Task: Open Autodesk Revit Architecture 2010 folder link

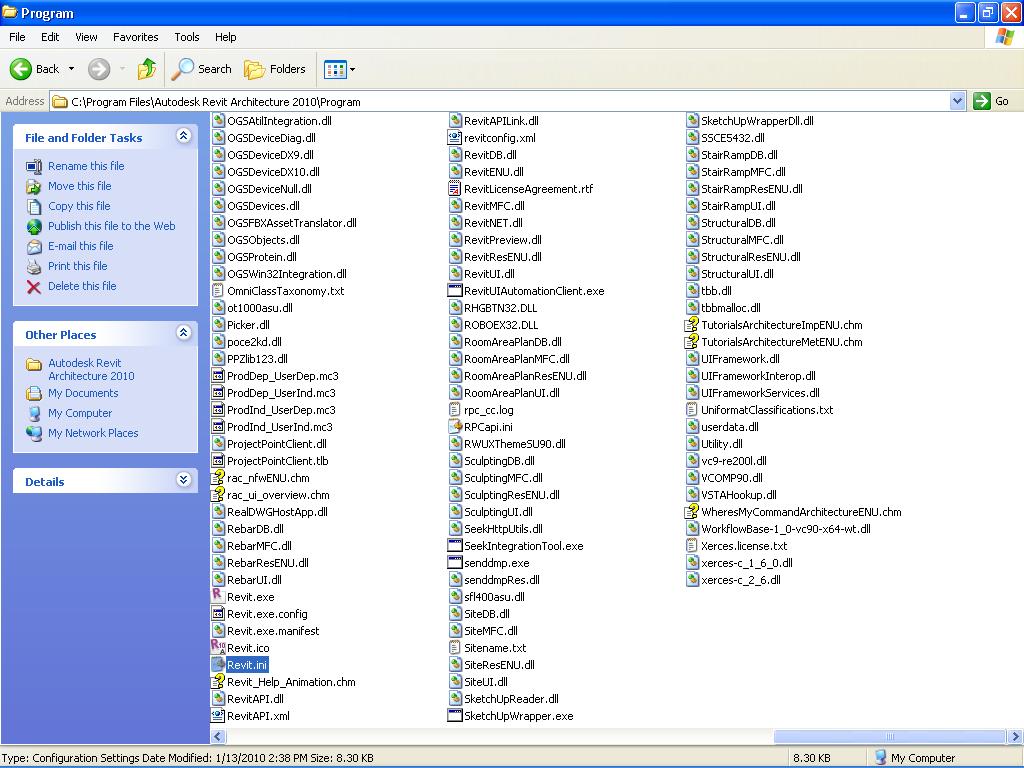Action: pyautogui.click(x=91, y=369)
